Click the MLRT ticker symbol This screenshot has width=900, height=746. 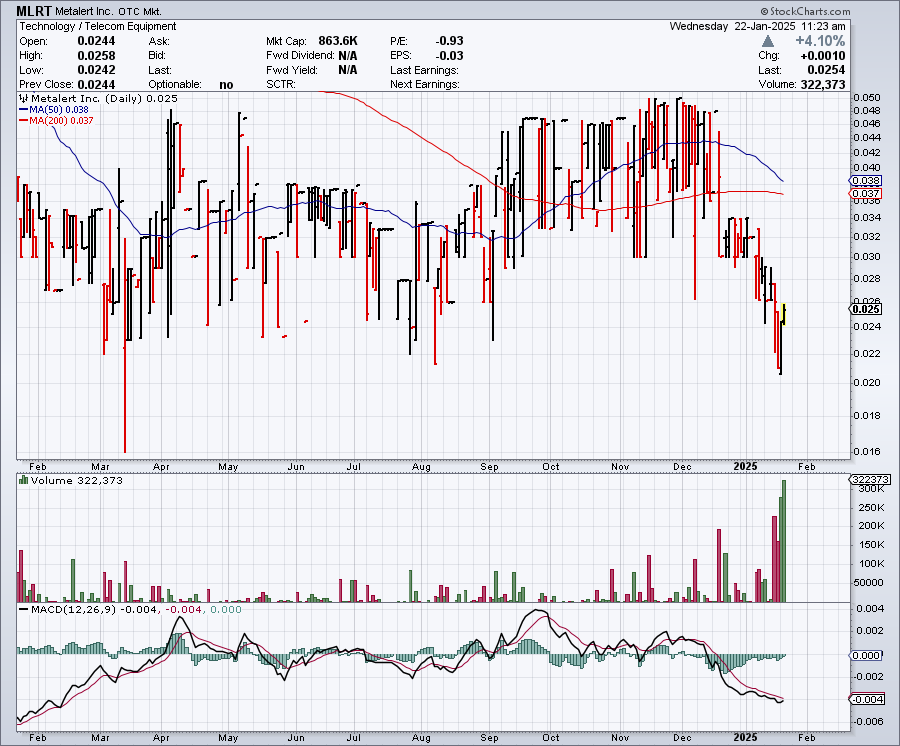click(34, 11)
